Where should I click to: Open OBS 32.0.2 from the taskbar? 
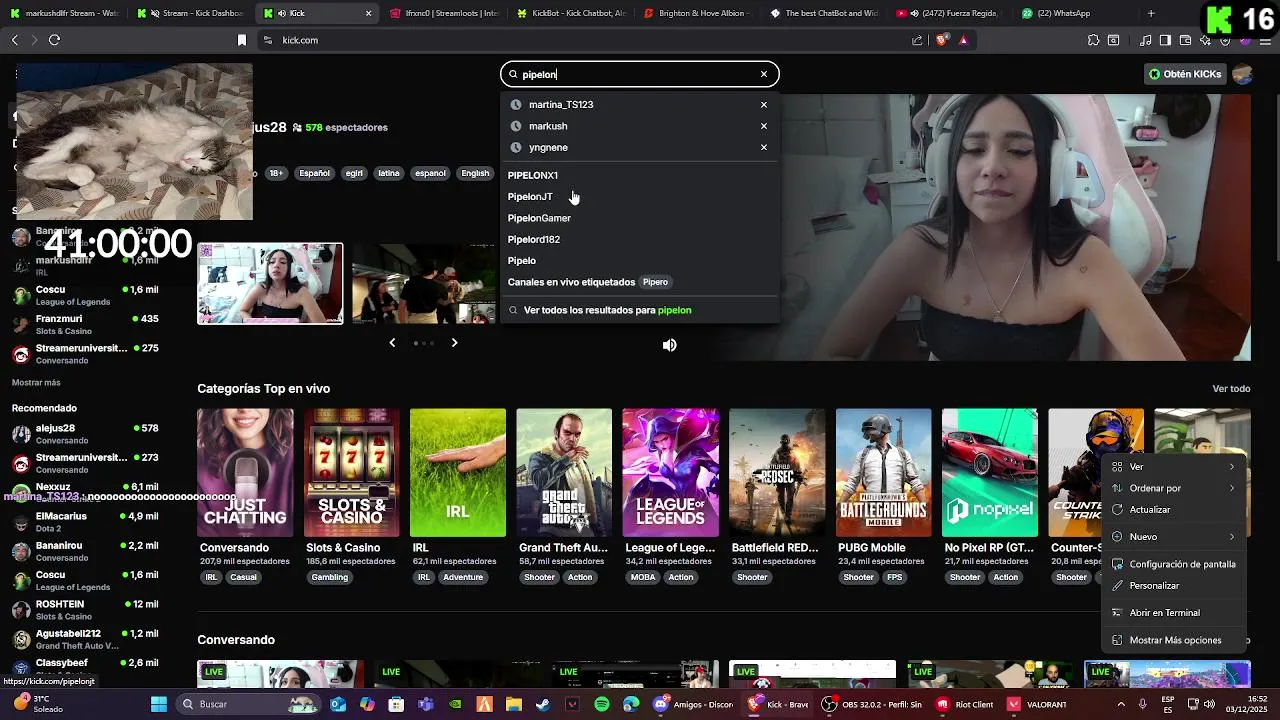click(871, 704)
